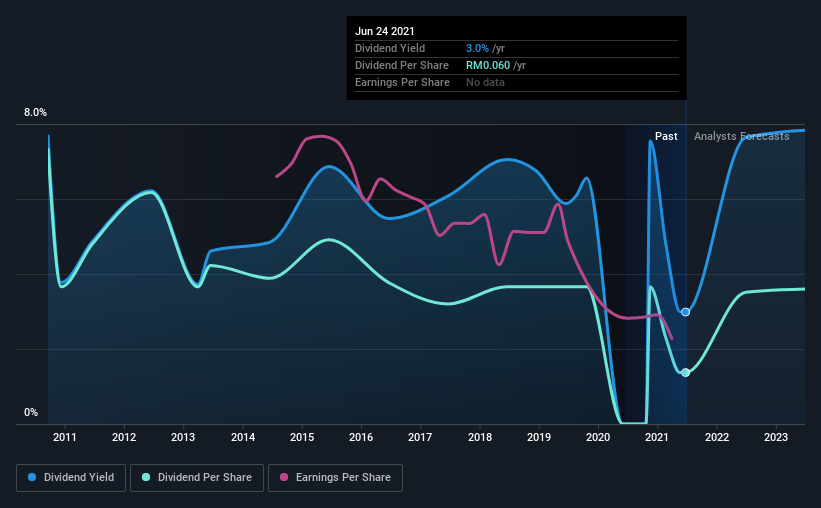
Task: Toggle the Earnings Per Share legend button
Action: tap(335, 478)
